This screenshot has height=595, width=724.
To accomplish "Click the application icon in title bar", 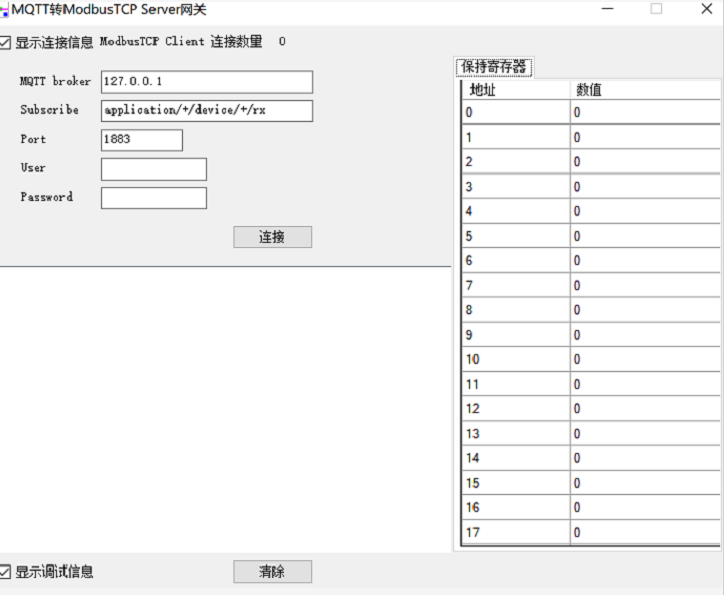I will click(4, 10).
